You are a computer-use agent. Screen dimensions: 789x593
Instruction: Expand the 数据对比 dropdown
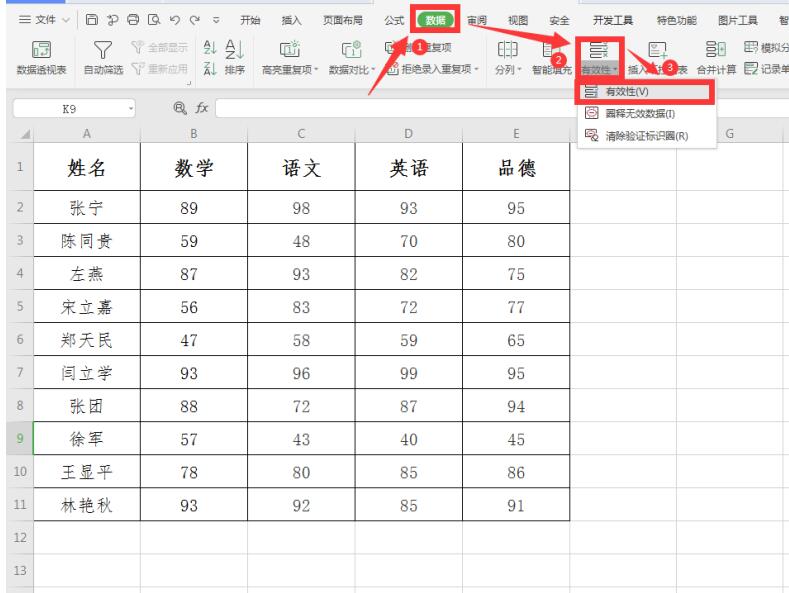pyautogui.click(x=373, y=69)
